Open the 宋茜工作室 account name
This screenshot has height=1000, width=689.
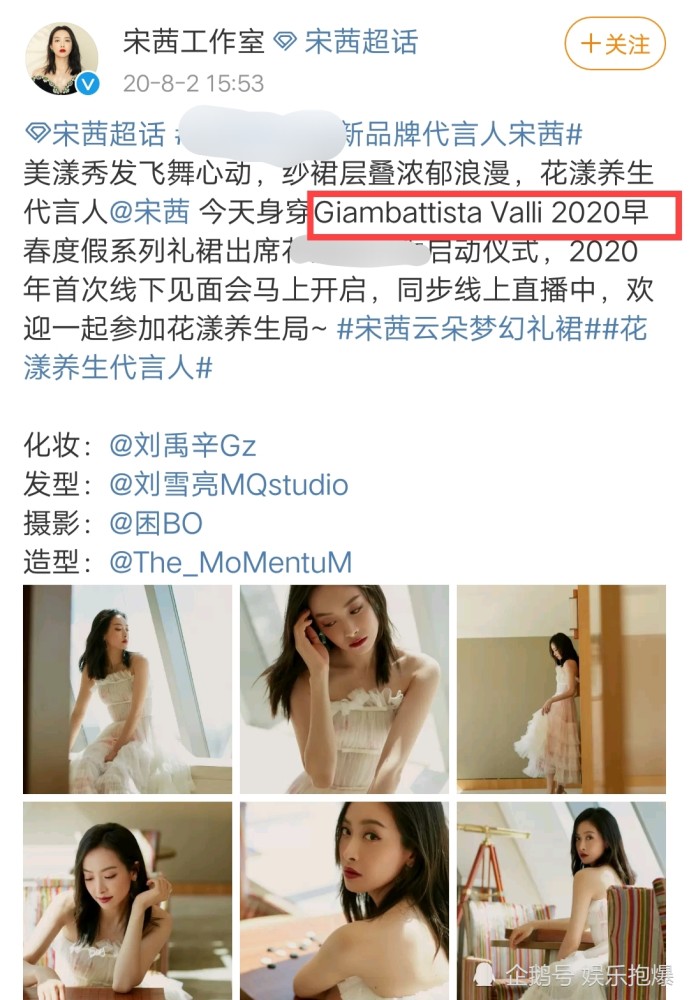click(x=193, y=42)
